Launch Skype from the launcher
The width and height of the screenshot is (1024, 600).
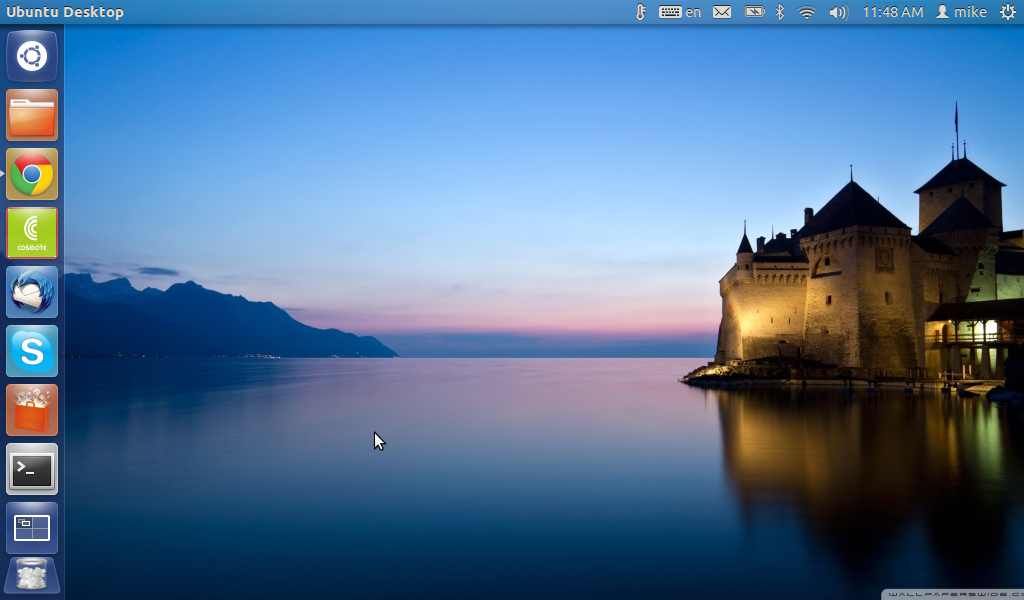[32, 351]
